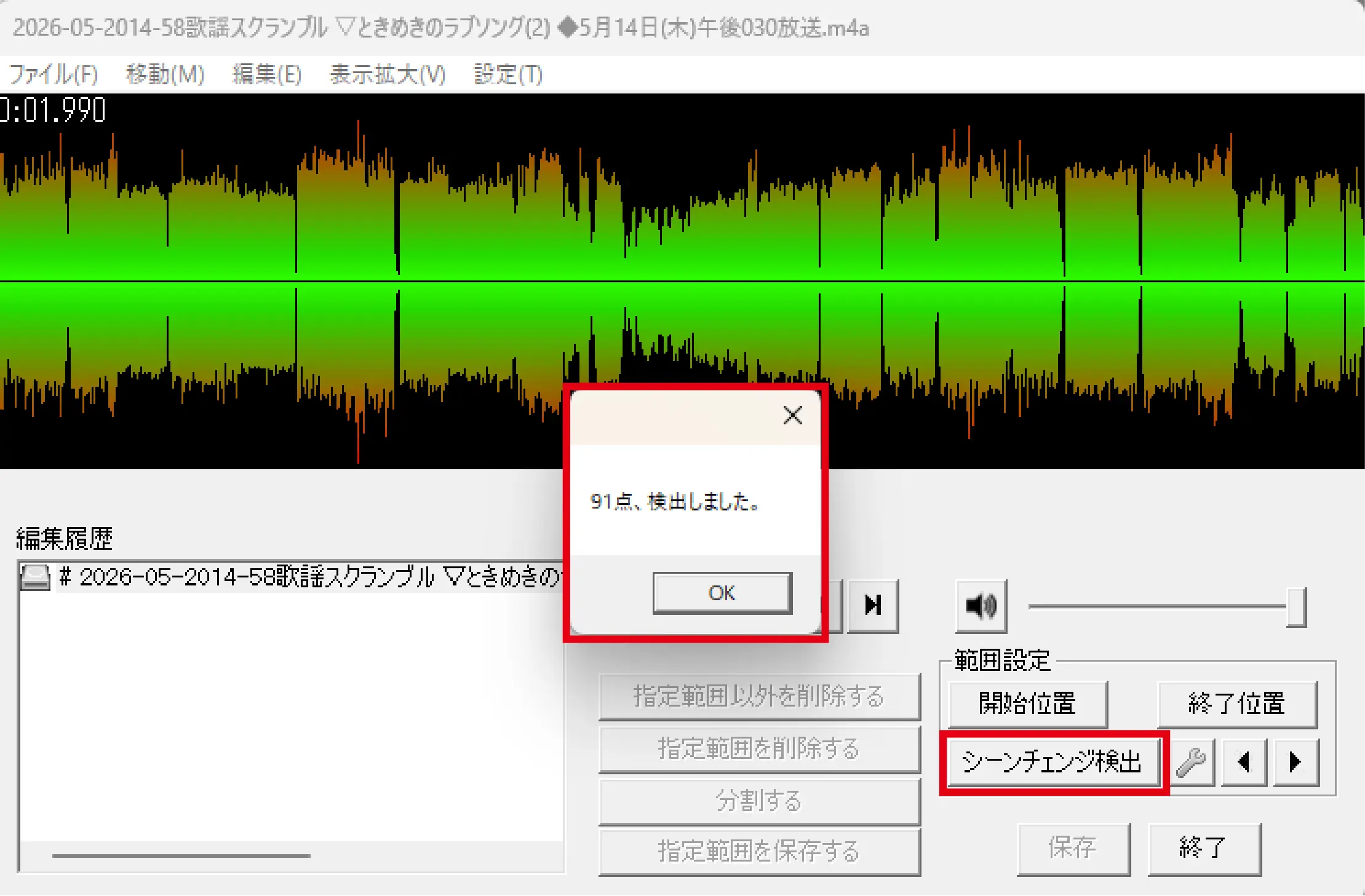The image size is (1365, 896).
Task: Click the horizontal scrollbar of 編集履歴 list
Action: 181,855
